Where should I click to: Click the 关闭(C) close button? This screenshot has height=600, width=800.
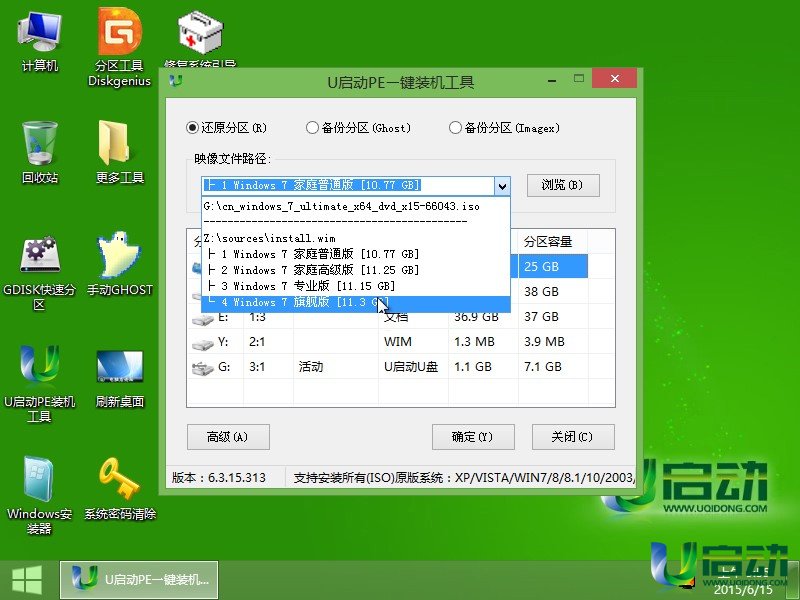click(x=573, y=437)
